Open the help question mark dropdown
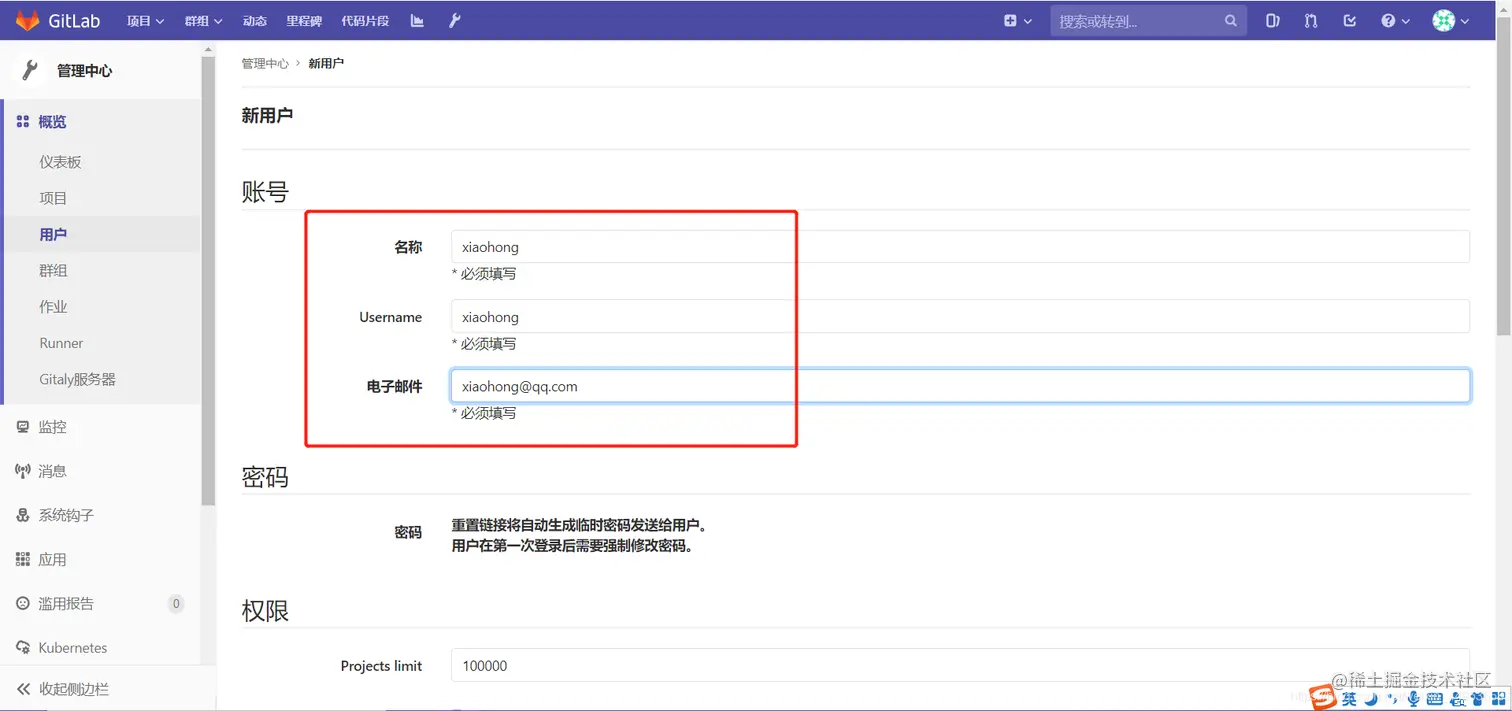 1395,20
